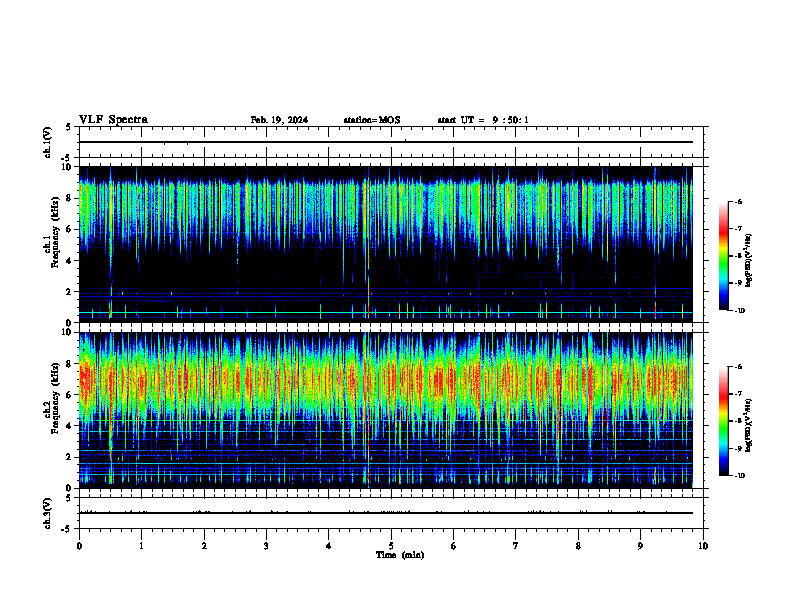Click the "ch.3(V)" axis label of the bottom strip
The image size is (792, 612).
pos(47,513)
